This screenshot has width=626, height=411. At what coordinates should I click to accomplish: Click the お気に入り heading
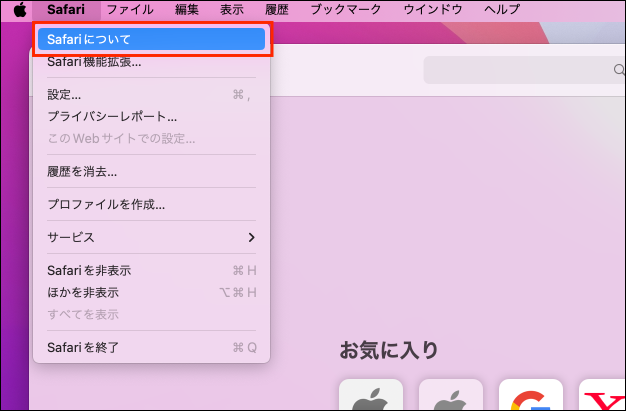(x=389, y=350)
